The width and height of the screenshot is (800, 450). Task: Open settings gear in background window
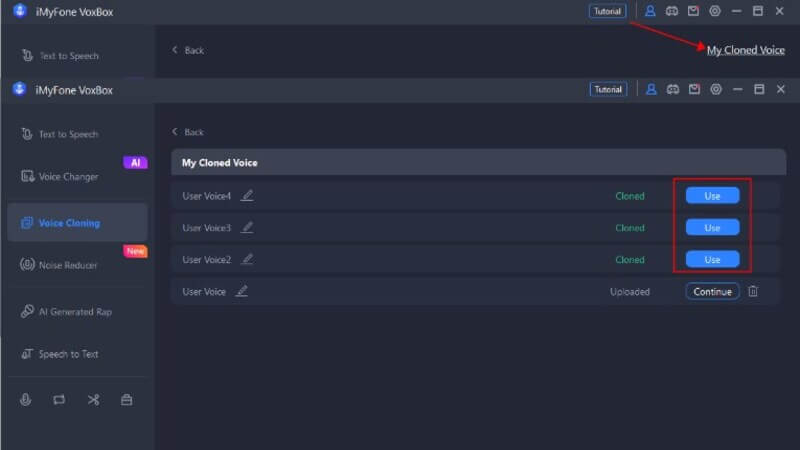click(x=715, y=11)
